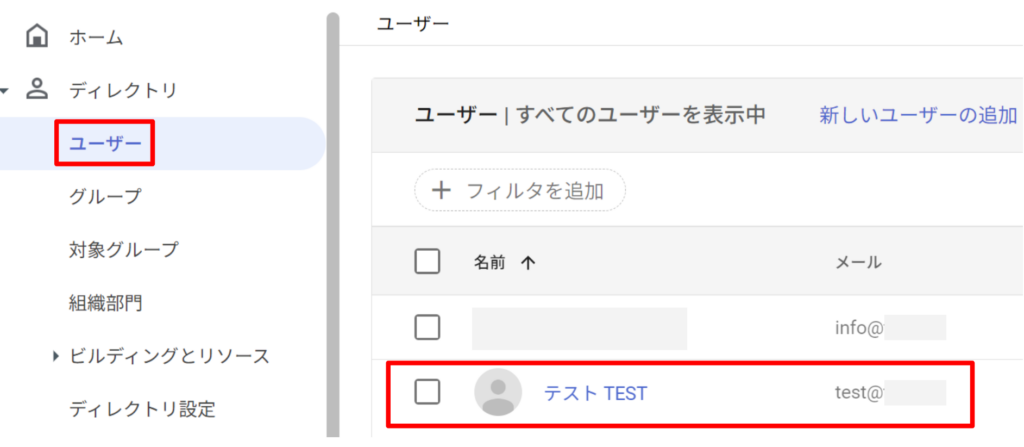The image size is (1024, 447).
Task: Open the ホーム menu item
Action: click(96, 38)
